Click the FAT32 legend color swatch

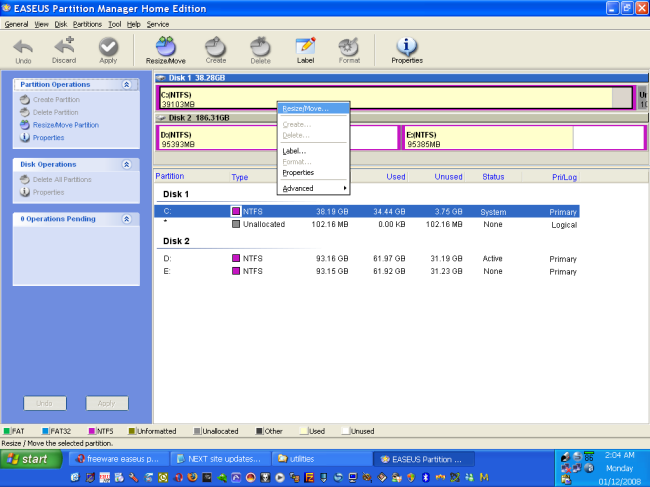click(46, 431)
